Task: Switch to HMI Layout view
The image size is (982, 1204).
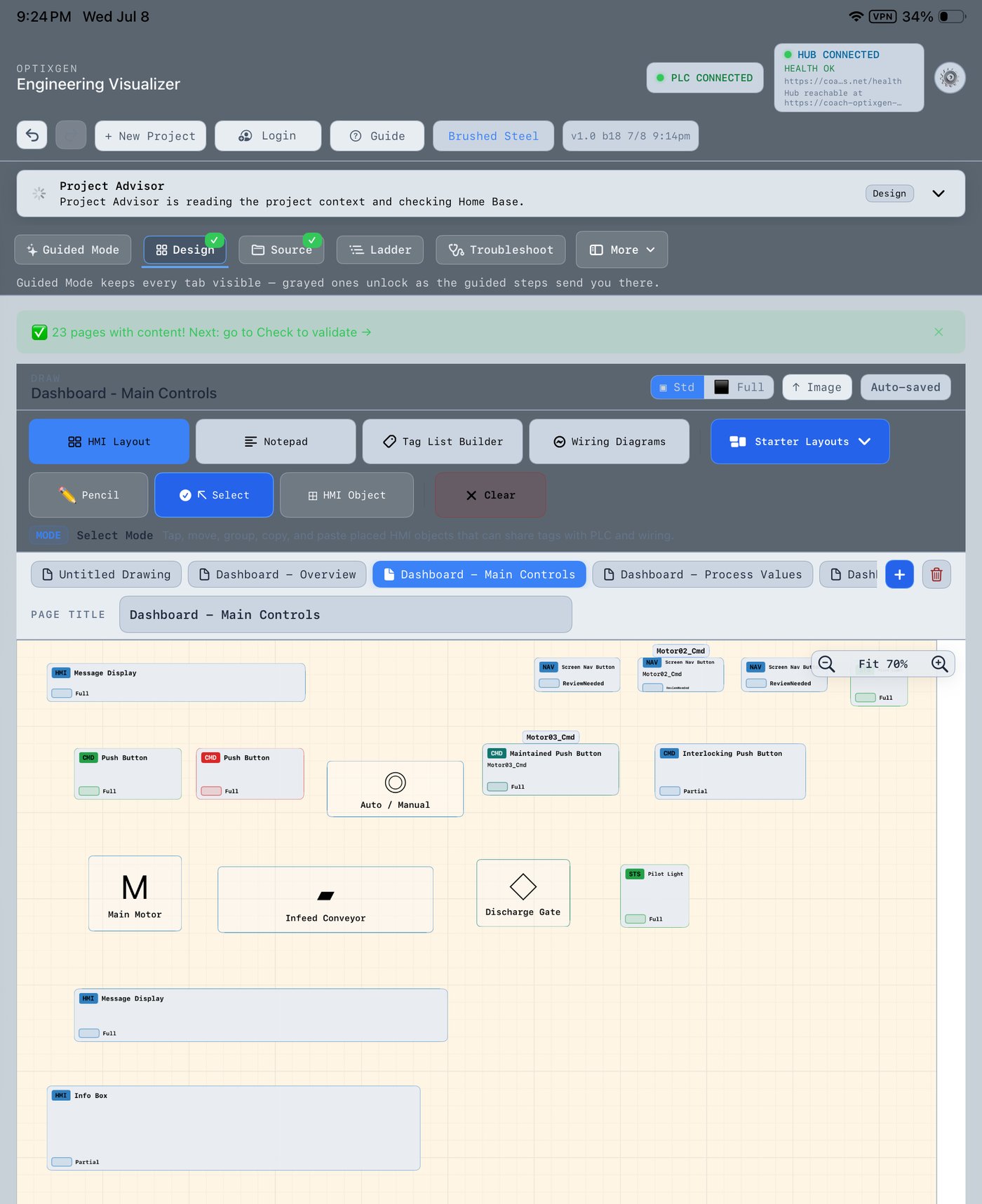Action: 109,441
